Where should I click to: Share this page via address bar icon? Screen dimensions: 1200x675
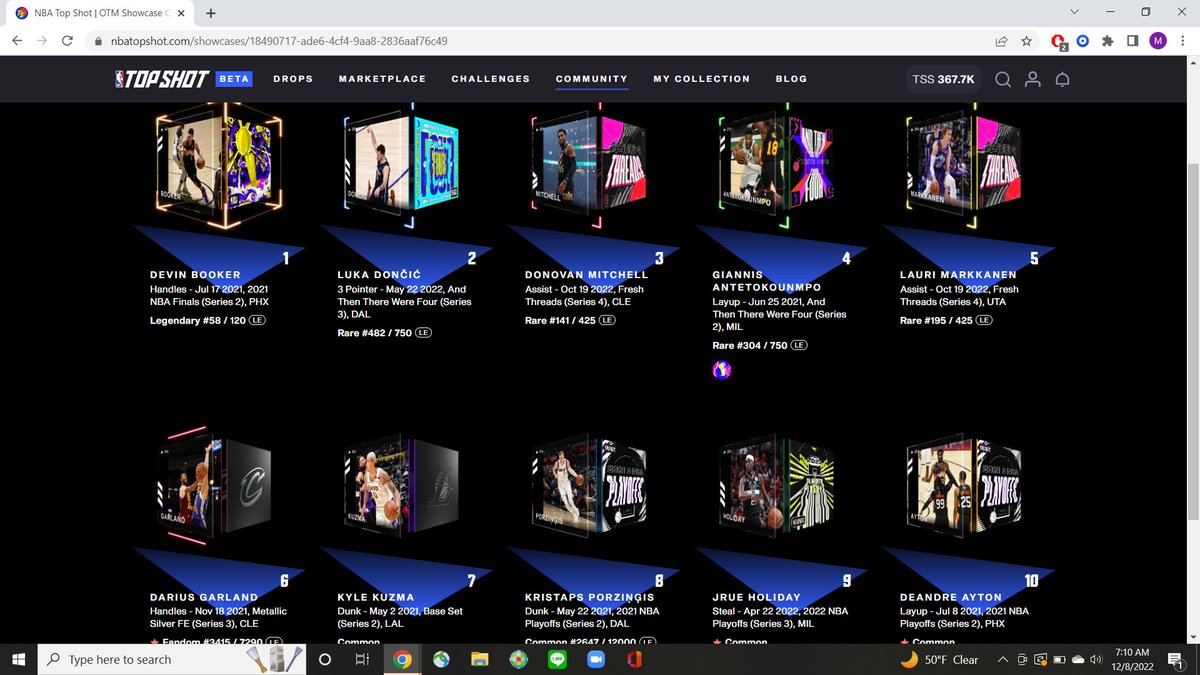[x=1000, y=41]
